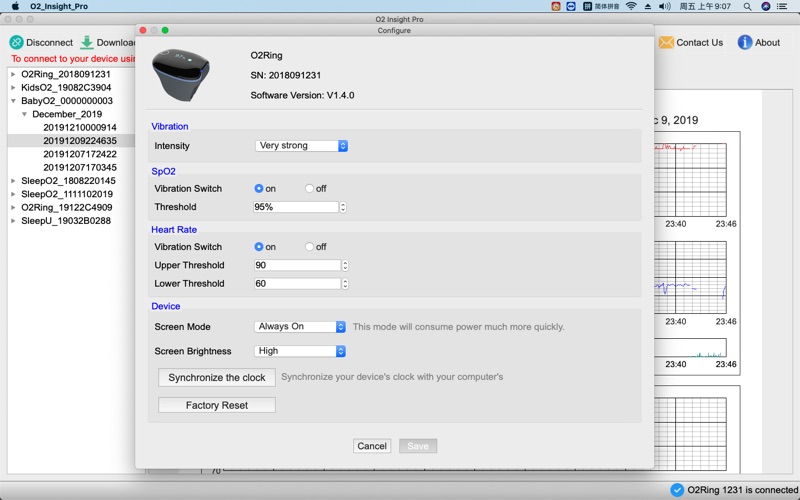Open the Screen Brightness dropdown

(300, 351)
